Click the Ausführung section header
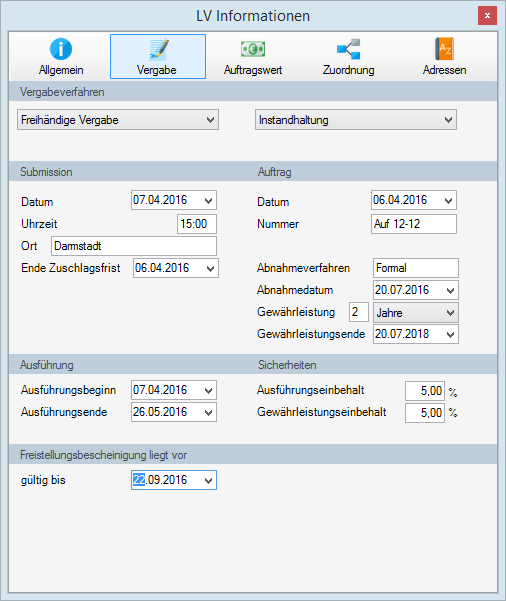The height and width of the screenshot is (601, 506). click(46, 365)
